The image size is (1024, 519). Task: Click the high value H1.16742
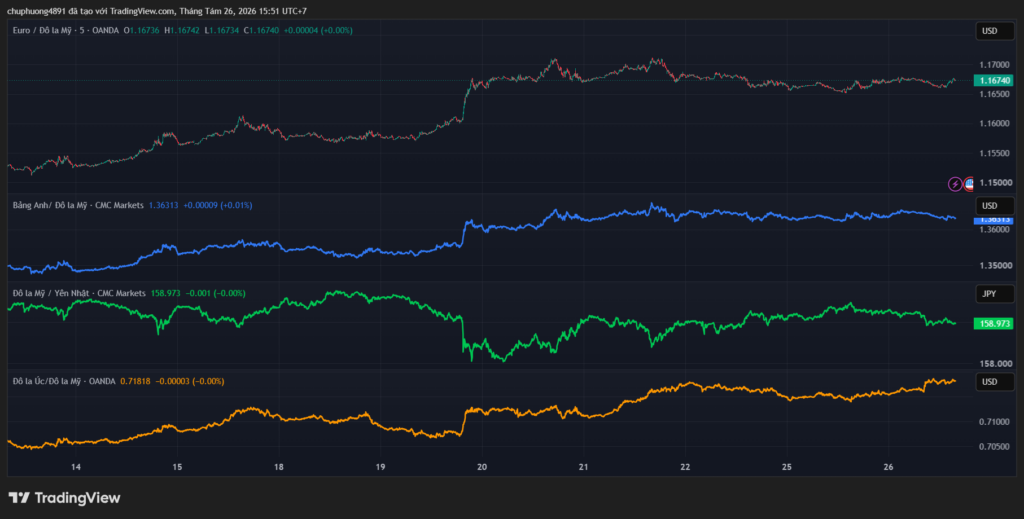(x=182, y=30)
